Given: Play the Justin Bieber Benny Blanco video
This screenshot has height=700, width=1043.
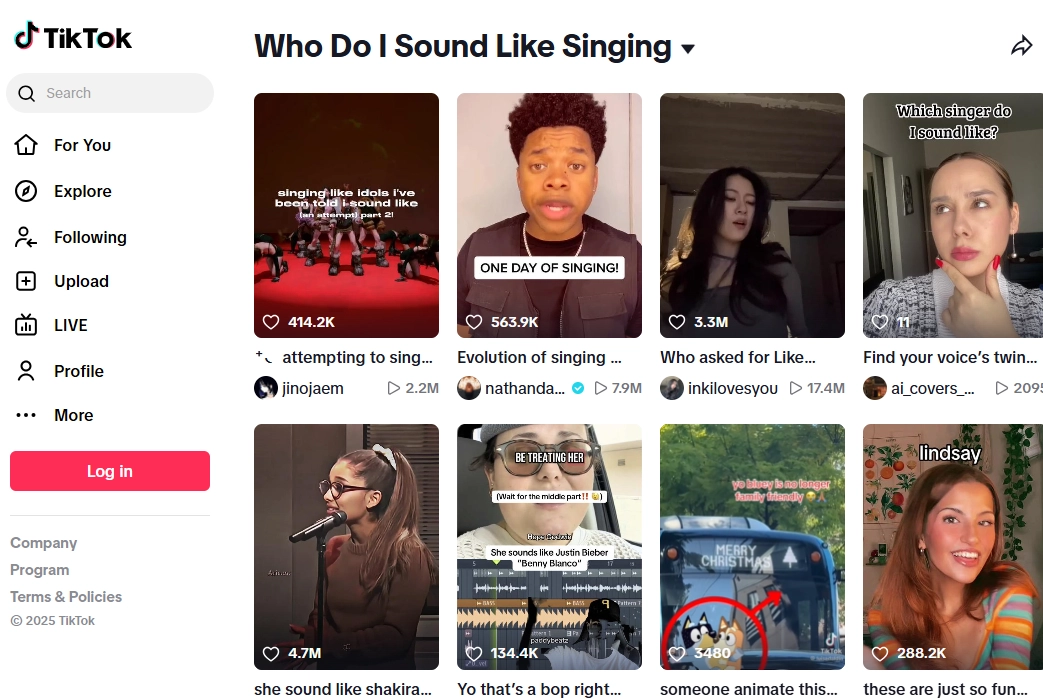Looking at the screenshot, I should point(549,546).
